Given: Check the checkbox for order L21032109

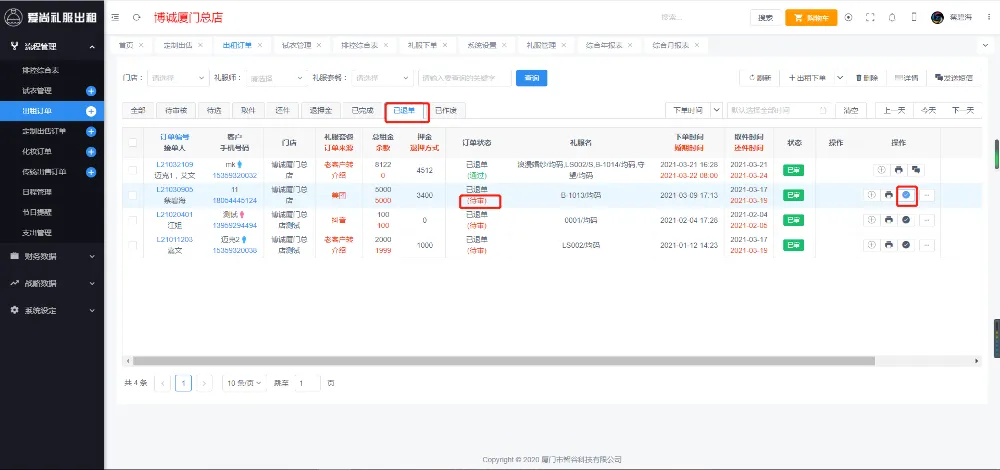Looking at the screenshot, I should tap(133, 169).
